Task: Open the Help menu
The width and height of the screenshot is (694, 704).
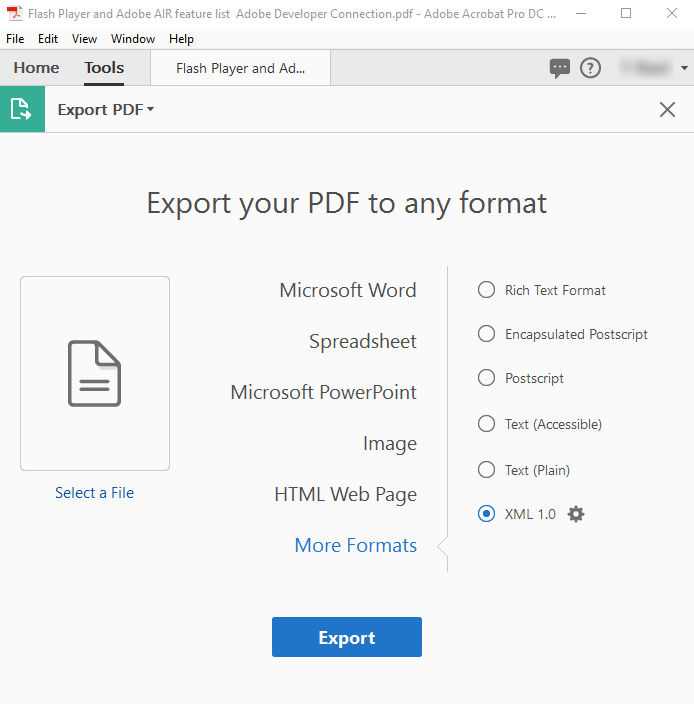Action: pos(181,39)
